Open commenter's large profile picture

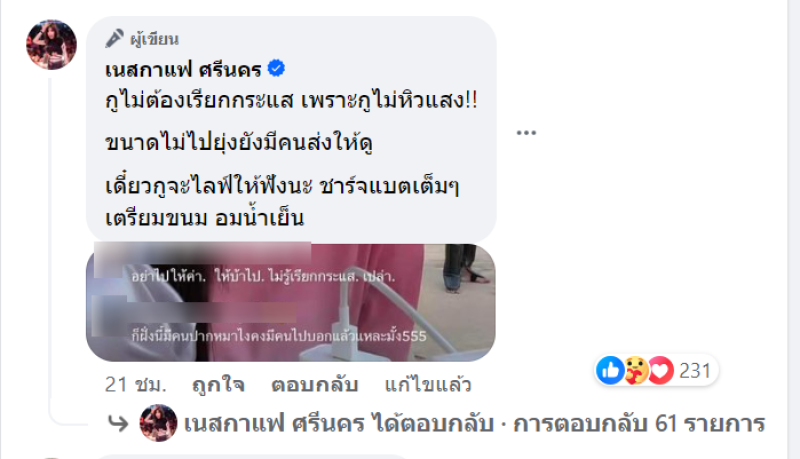pos(52,45)
